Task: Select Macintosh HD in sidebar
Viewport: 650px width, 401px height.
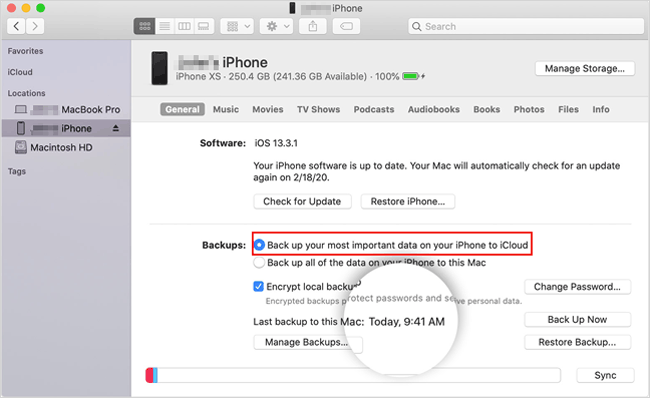Action: (x=66, y=147)
